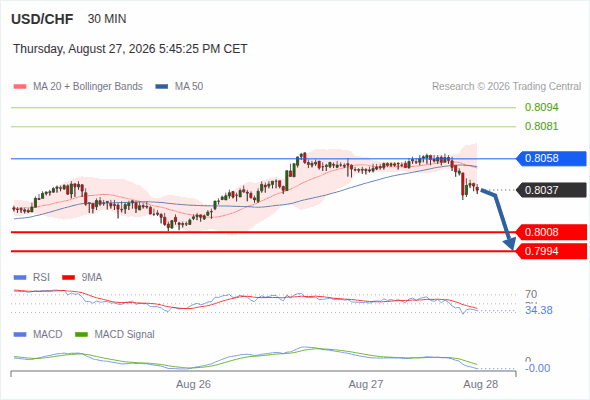Click the blue RSI legend marker
Viewport: 590px width, 400px height.
pos(20,278)
